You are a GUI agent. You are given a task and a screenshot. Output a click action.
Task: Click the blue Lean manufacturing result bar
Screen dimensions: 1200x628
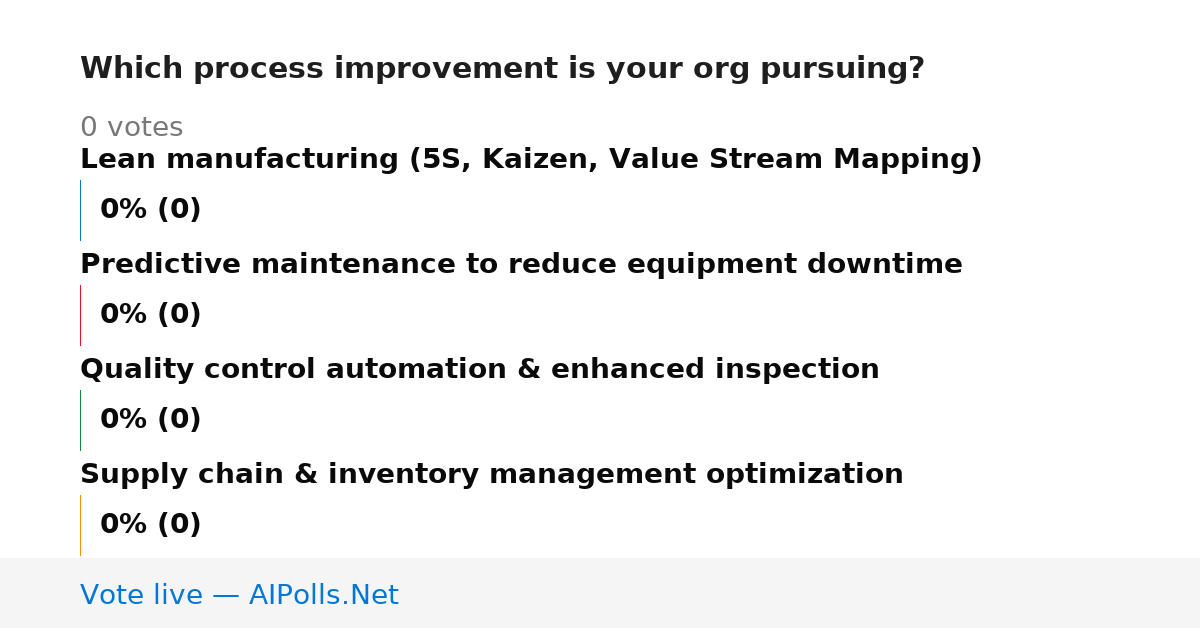(x=80, y=210)
